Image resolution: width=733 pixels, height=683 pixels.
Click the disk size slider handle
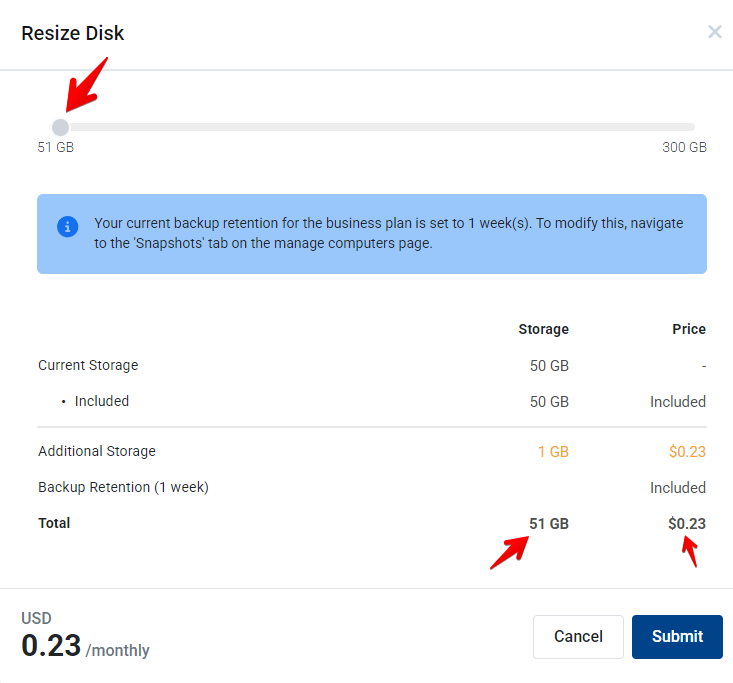pyautogui.click(x=60, y=127)
